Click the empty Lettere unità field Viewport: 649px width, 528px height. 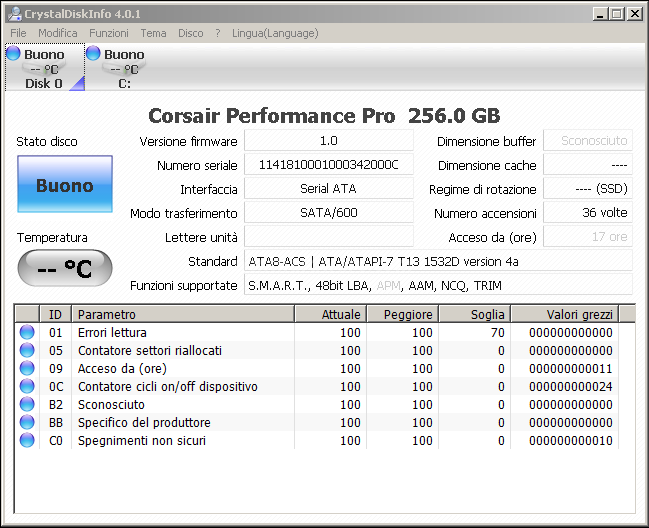[329, 237]
